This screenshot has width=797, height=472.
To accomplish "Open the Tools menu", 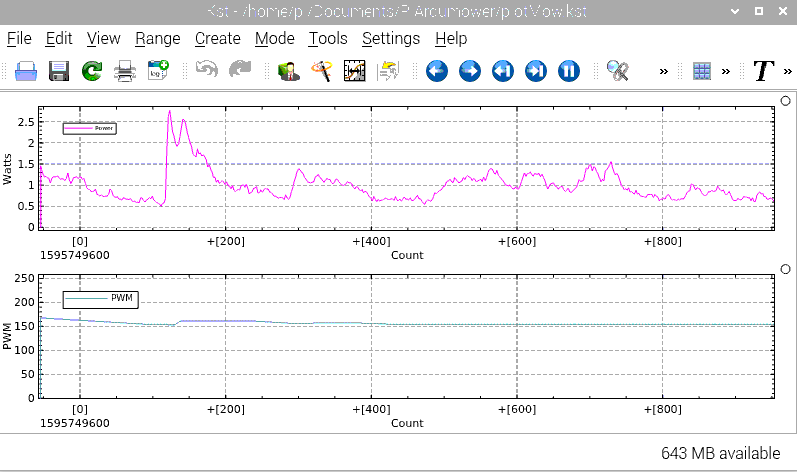I will pyautogui.click(x=328, y=39).
